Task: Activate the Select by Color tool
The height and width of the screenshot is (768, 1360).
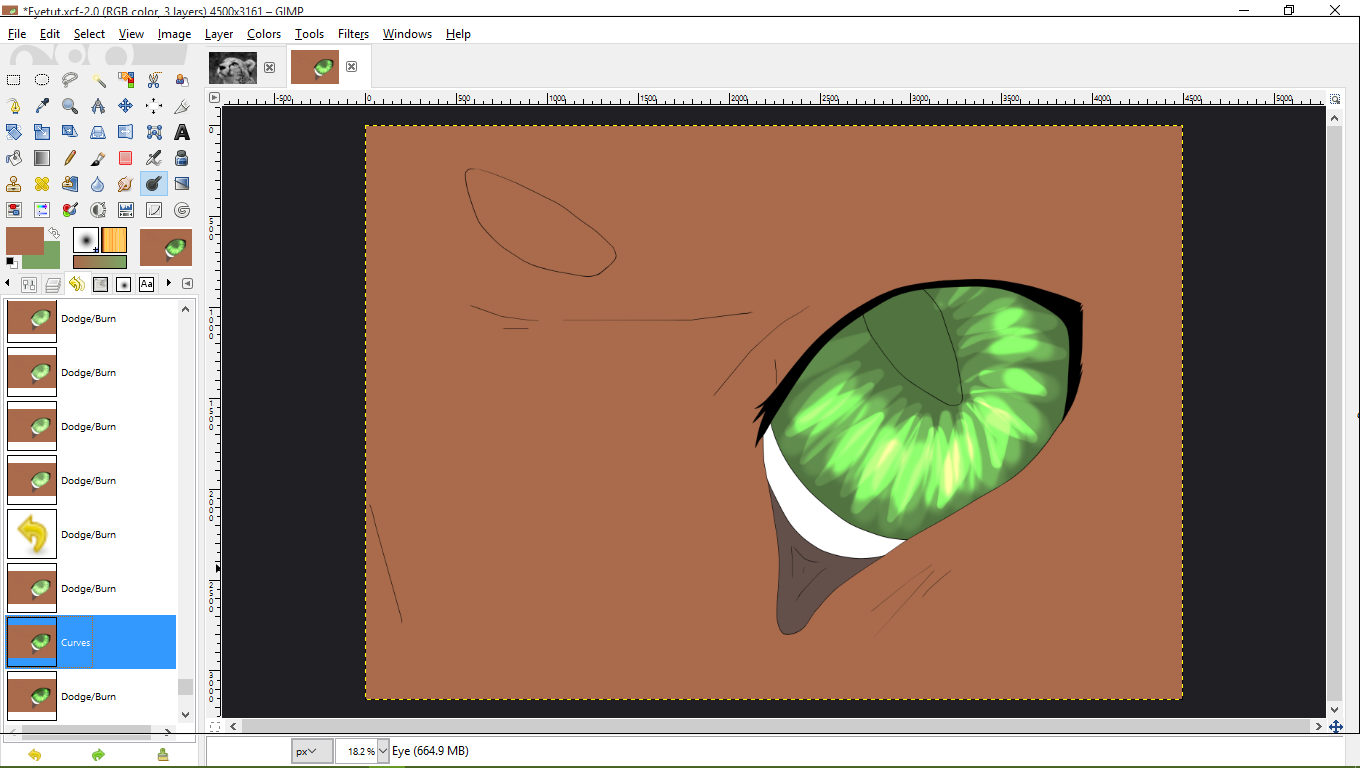Action: pos(126,80)
